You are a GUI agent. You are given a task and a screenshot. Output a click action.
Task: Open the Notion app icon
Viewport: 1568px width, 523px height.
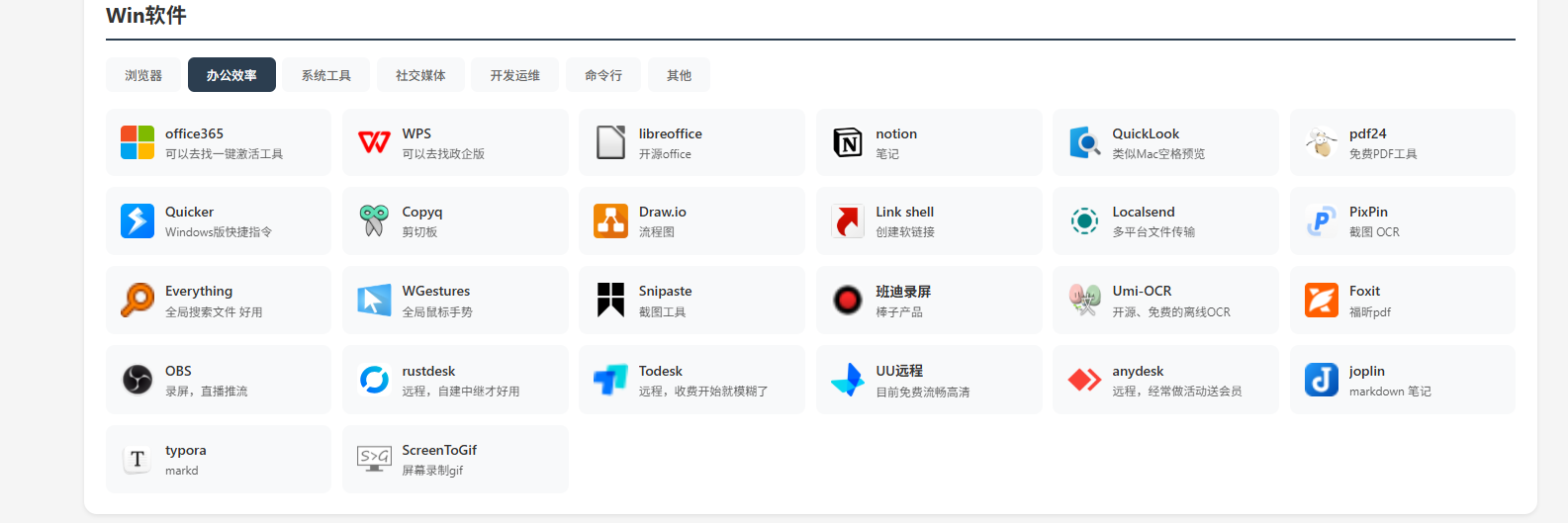click(848, 142)
